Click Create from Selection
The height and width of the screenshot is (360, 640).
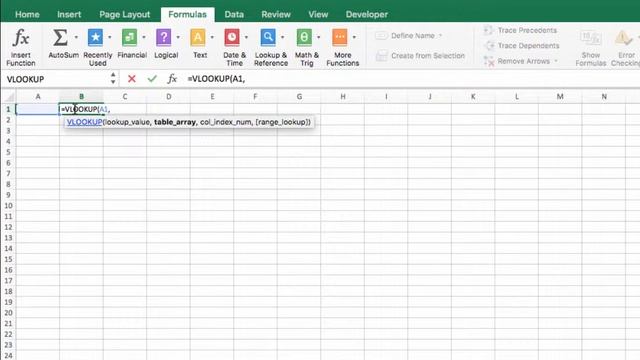pos(420,56)
